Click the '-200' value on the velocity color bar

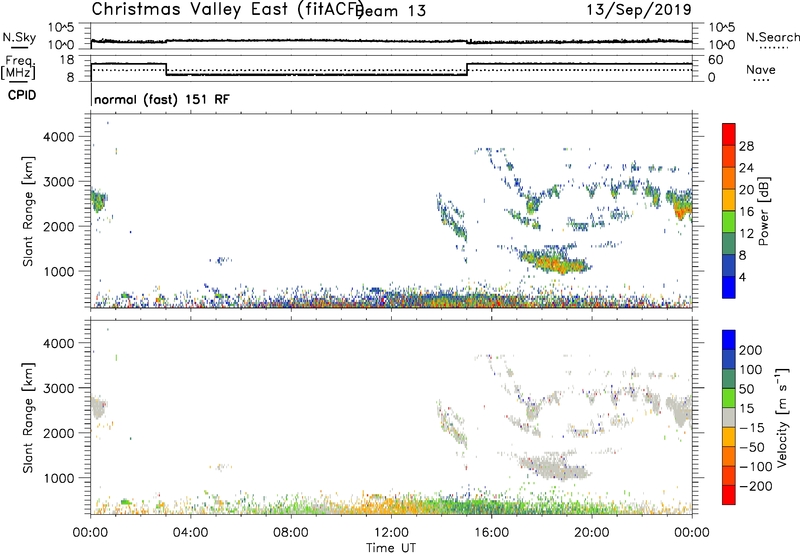756,486
